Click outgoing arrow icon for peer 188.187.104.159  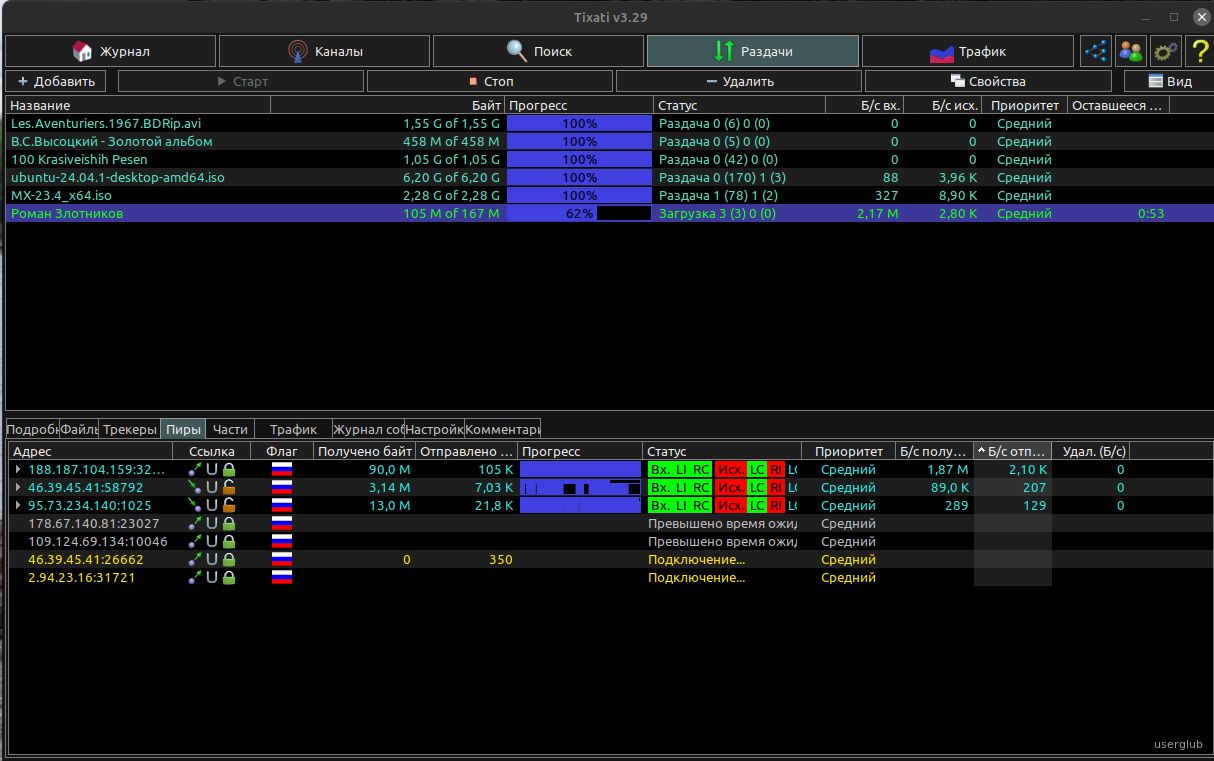[x=195, y=470]
